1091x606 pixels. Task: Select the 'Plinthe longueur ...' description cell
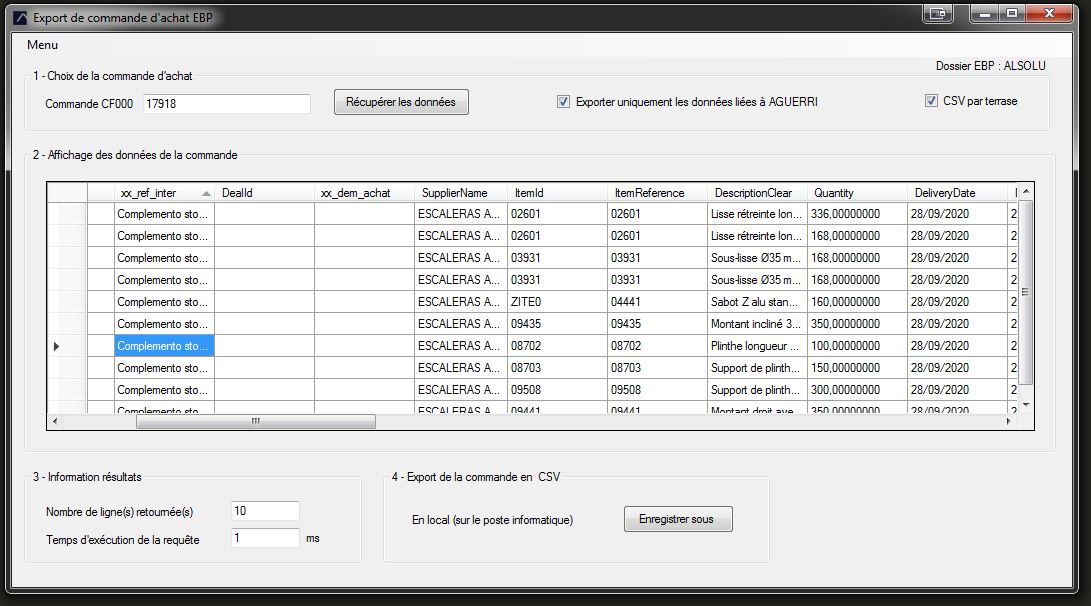tap(758, 346)
